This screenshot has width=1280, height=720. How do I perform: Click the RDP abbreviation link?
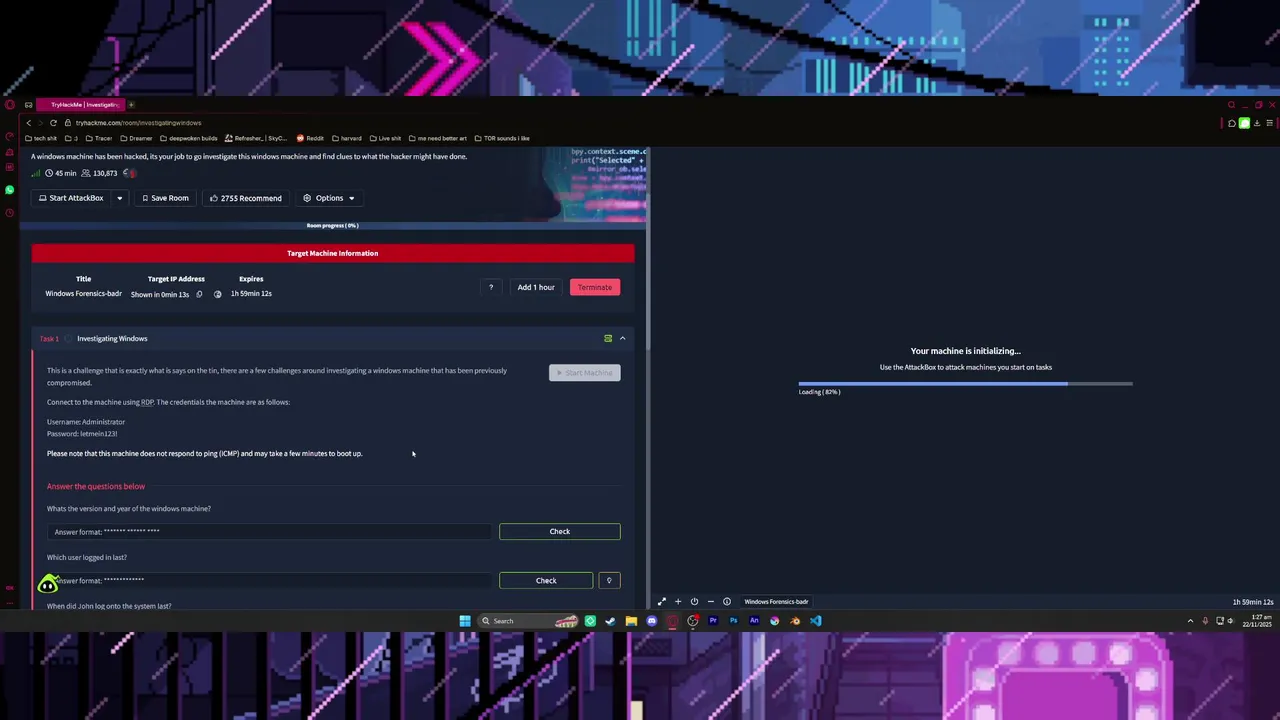tap(147, 402)
